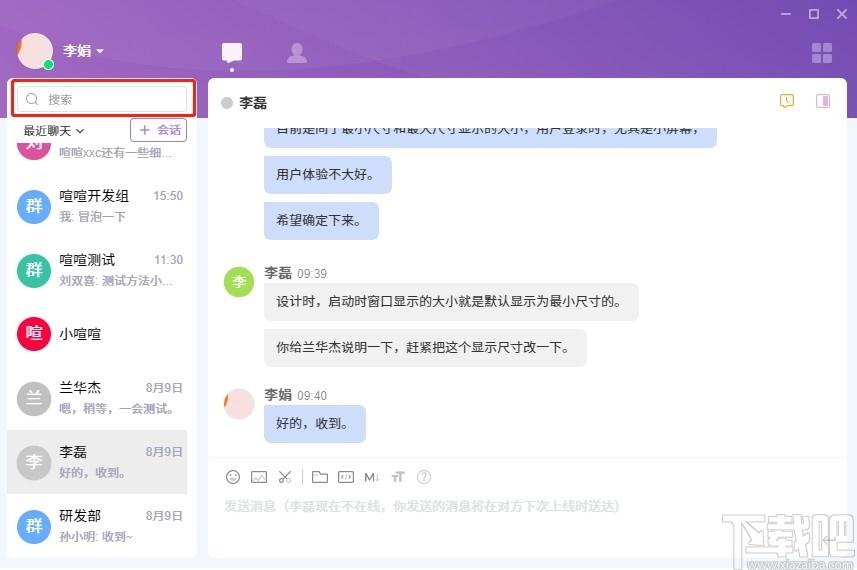The width and height of the screenshot is (857, 570).
Task: Toggle the Markdown mode icon
Action: click(x=372, y=477)
